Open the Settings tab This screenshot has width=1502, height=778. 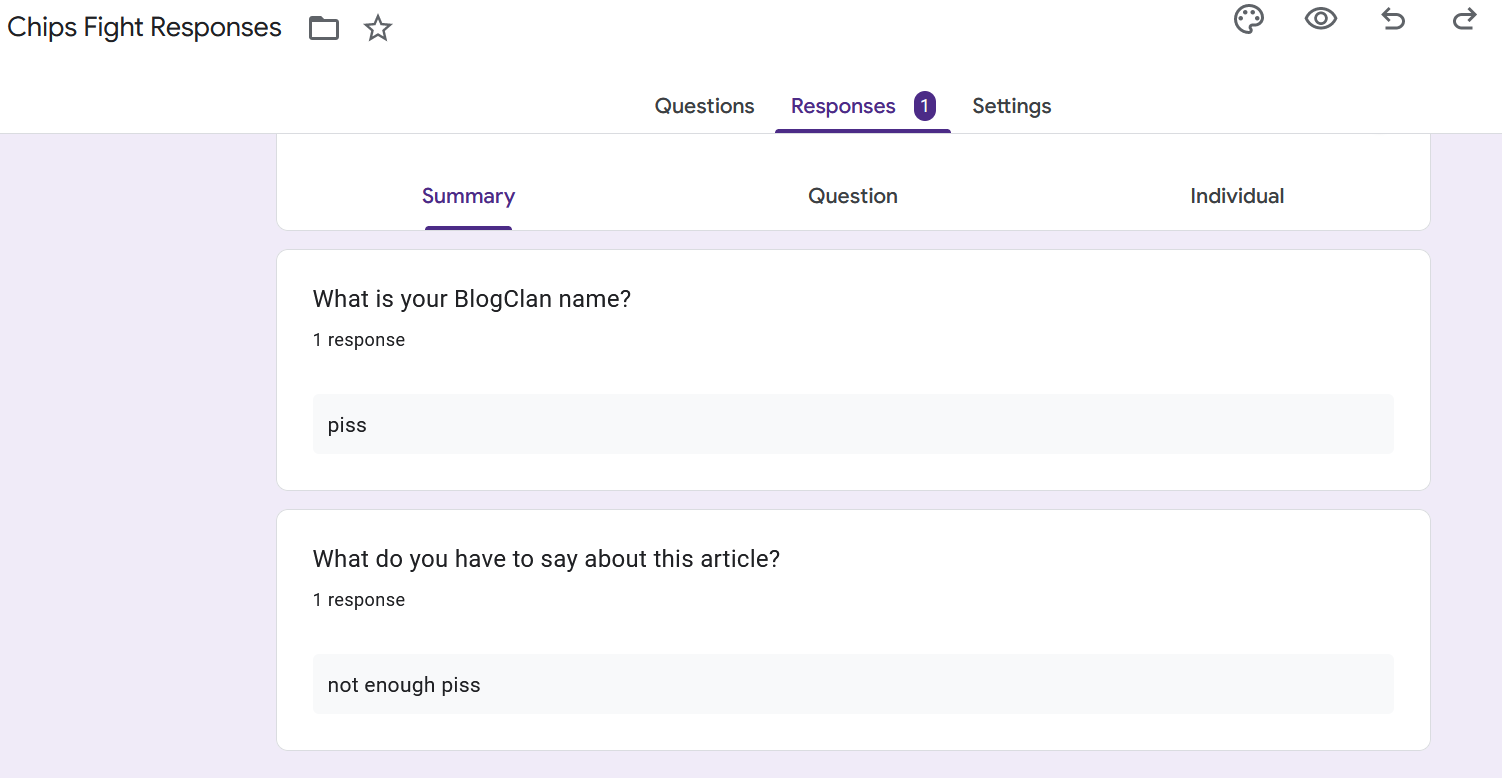pos(1011,106)
